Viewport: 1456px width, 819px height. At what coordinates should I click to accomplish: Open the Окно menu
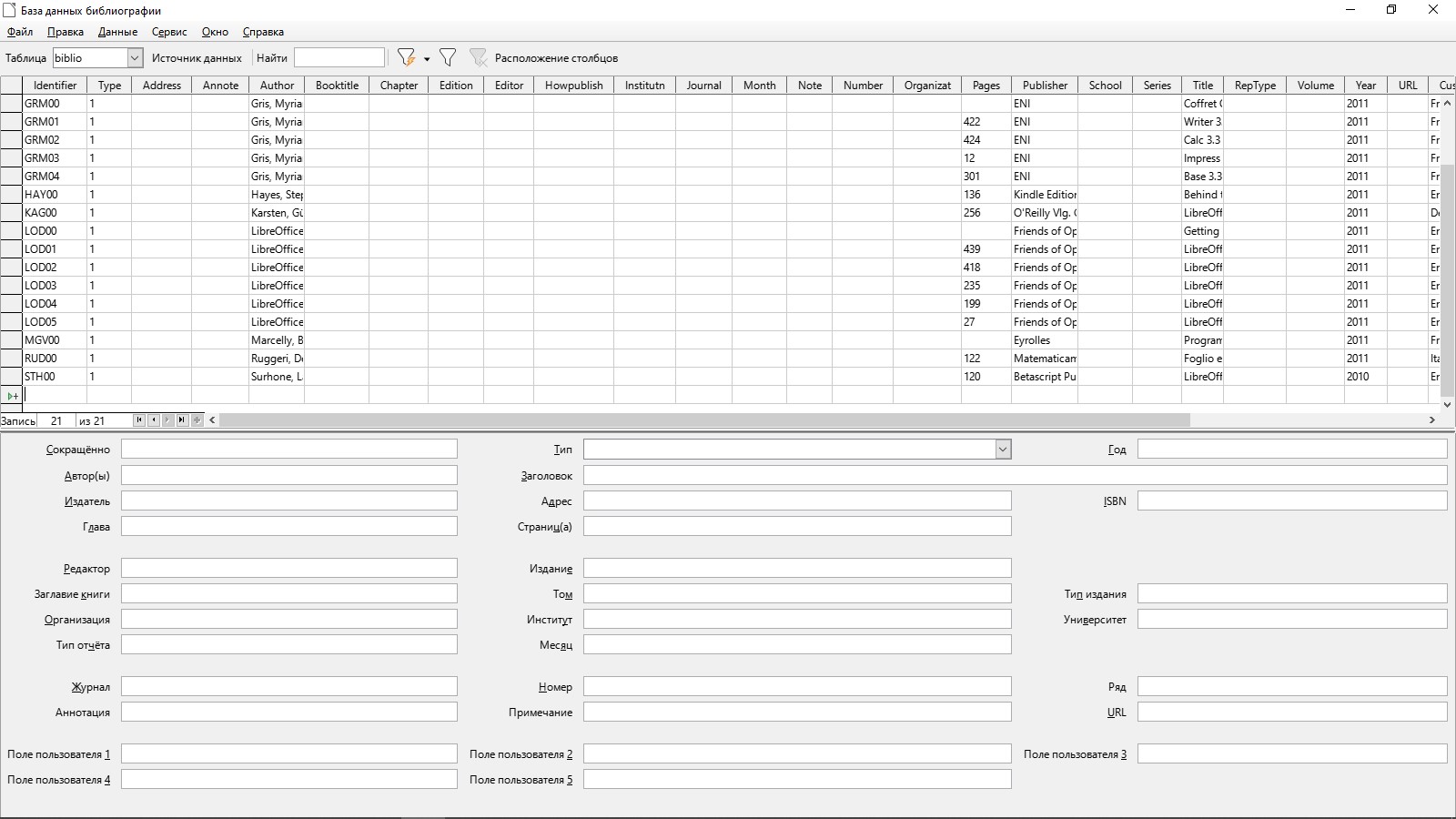tap(215, 32)
